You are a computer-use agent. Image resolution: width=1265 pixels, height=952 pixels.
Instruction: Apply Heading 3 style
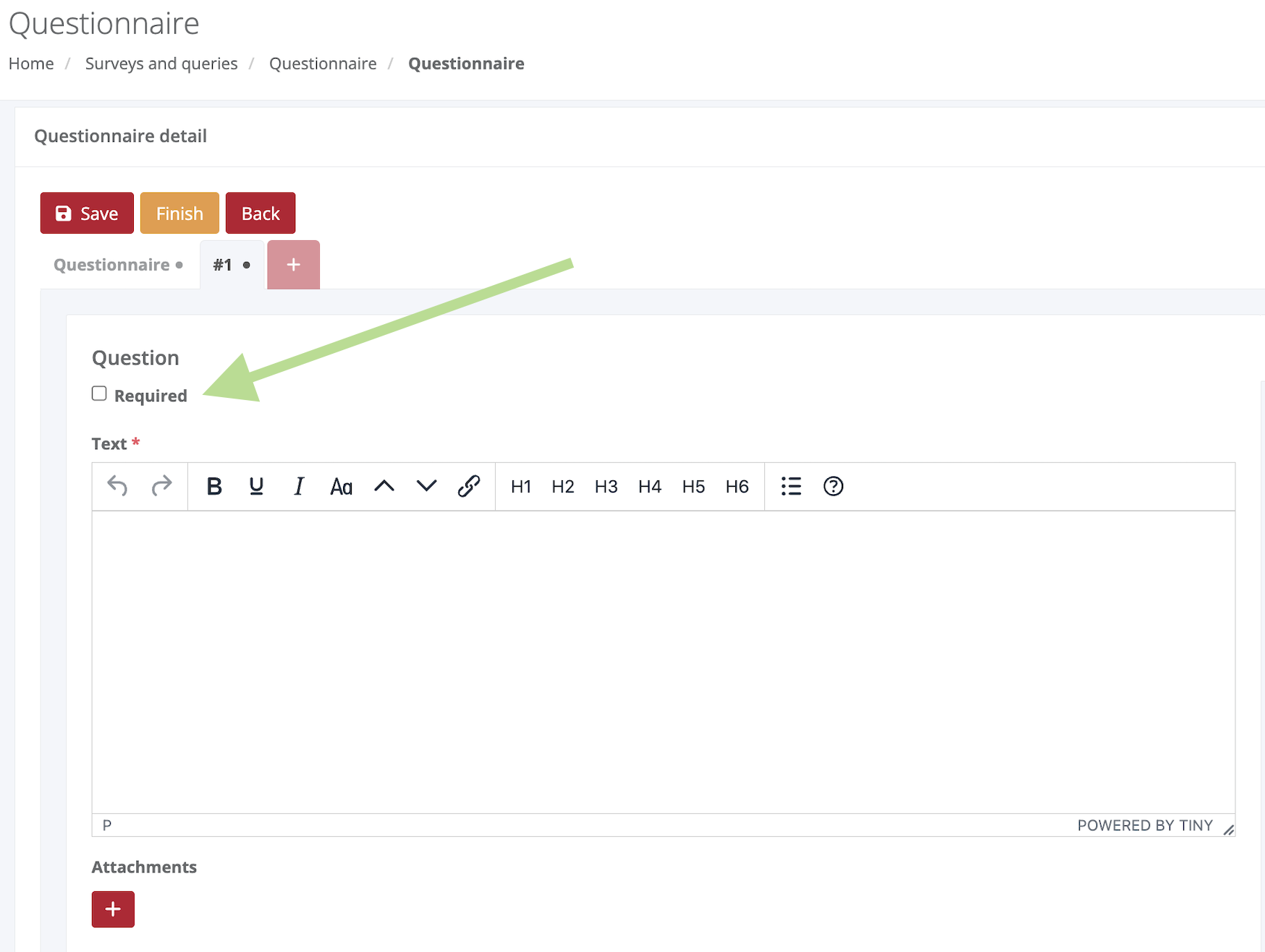(606, 486)
